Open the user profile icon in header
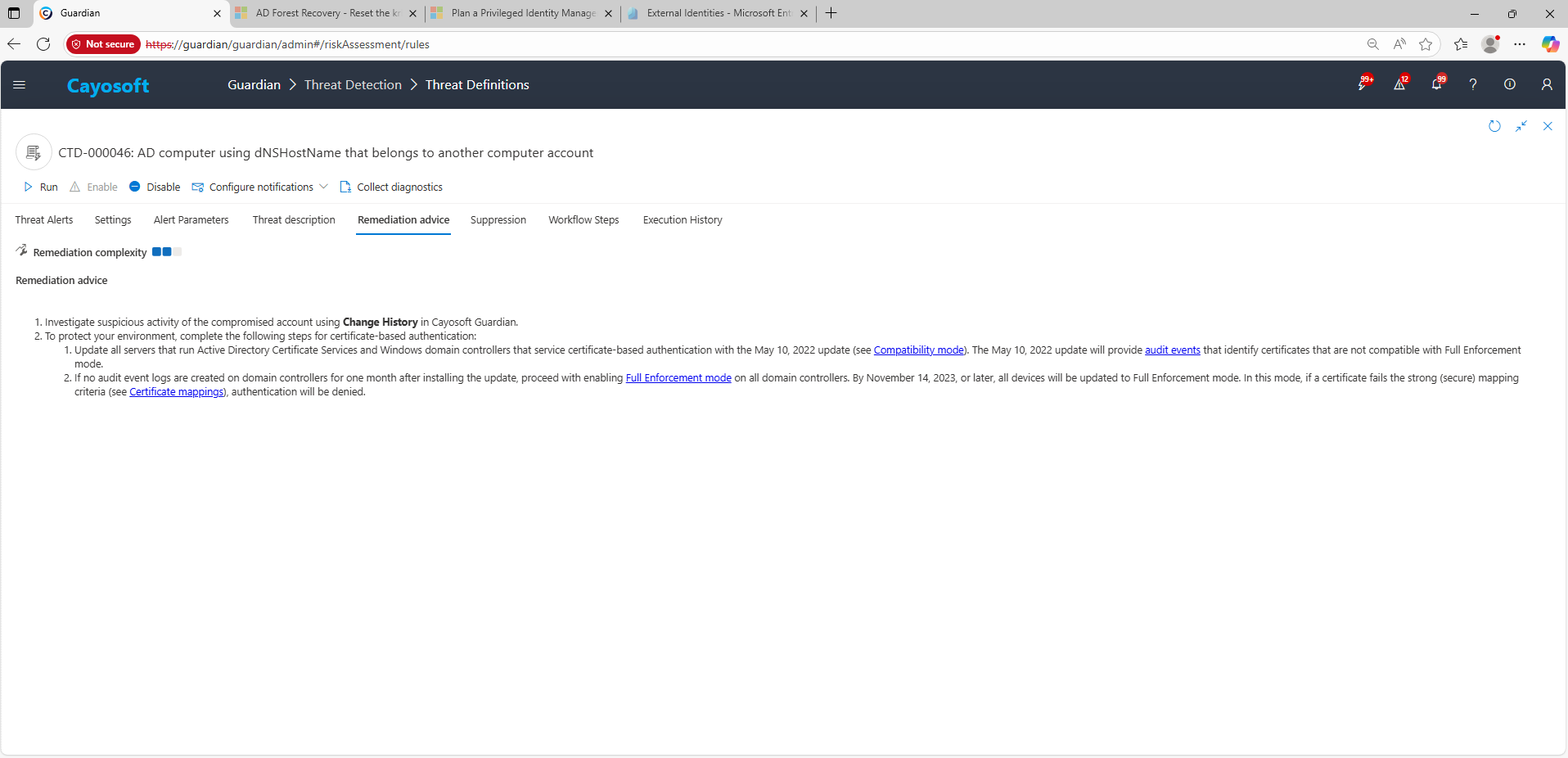Viewport: 1568px width, 758px height. point(1547,84)
